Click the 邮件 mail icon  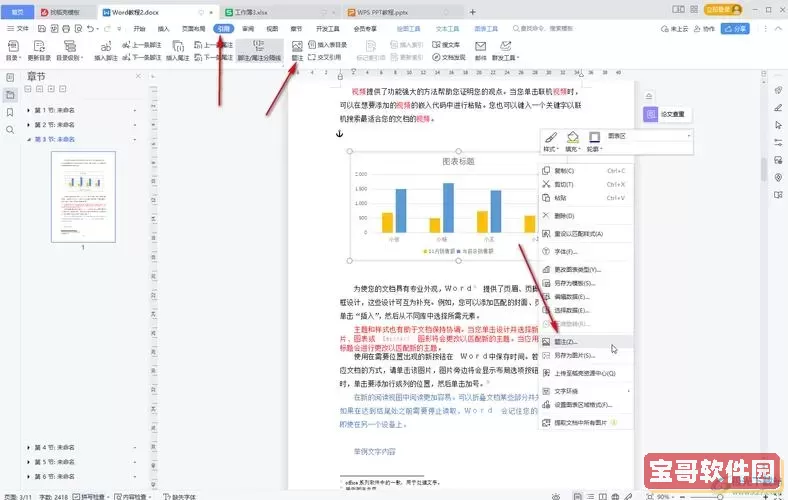point(480,51)
